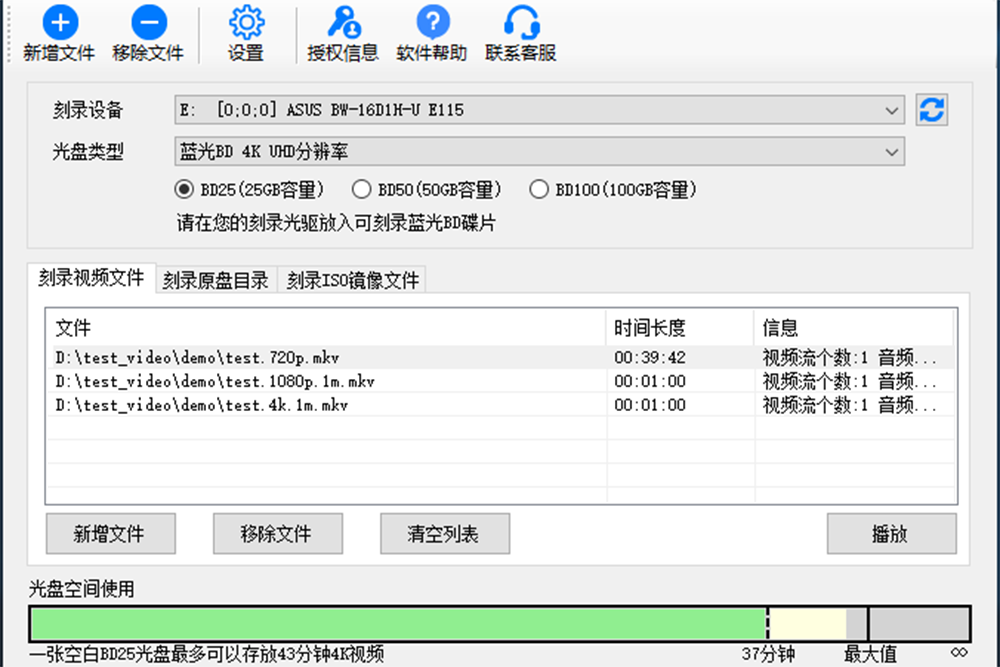
Task: Open 软件帮助 question mark icon
Action: click(x=432, y=23)
